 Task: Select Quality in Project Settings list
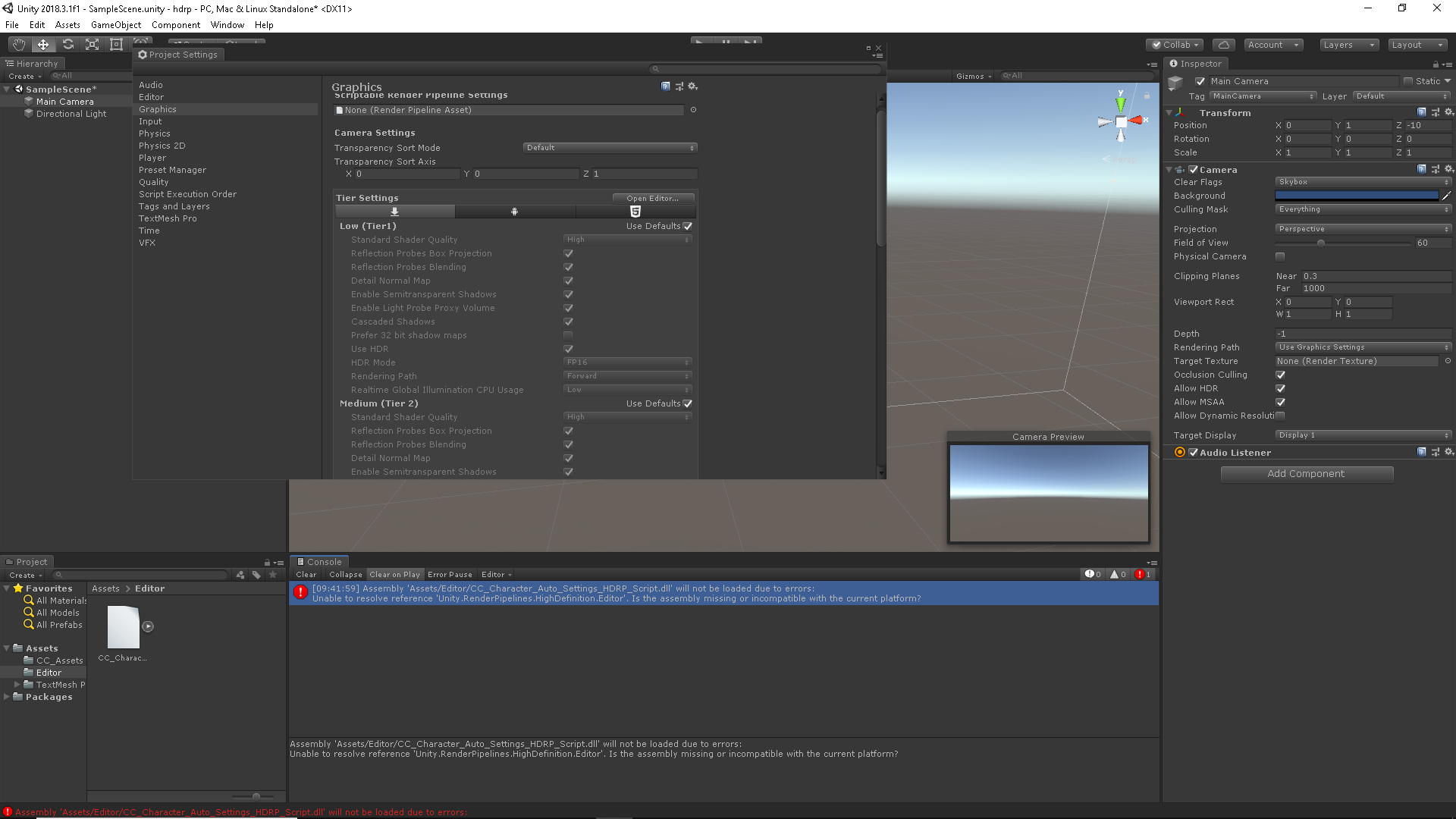153,182
